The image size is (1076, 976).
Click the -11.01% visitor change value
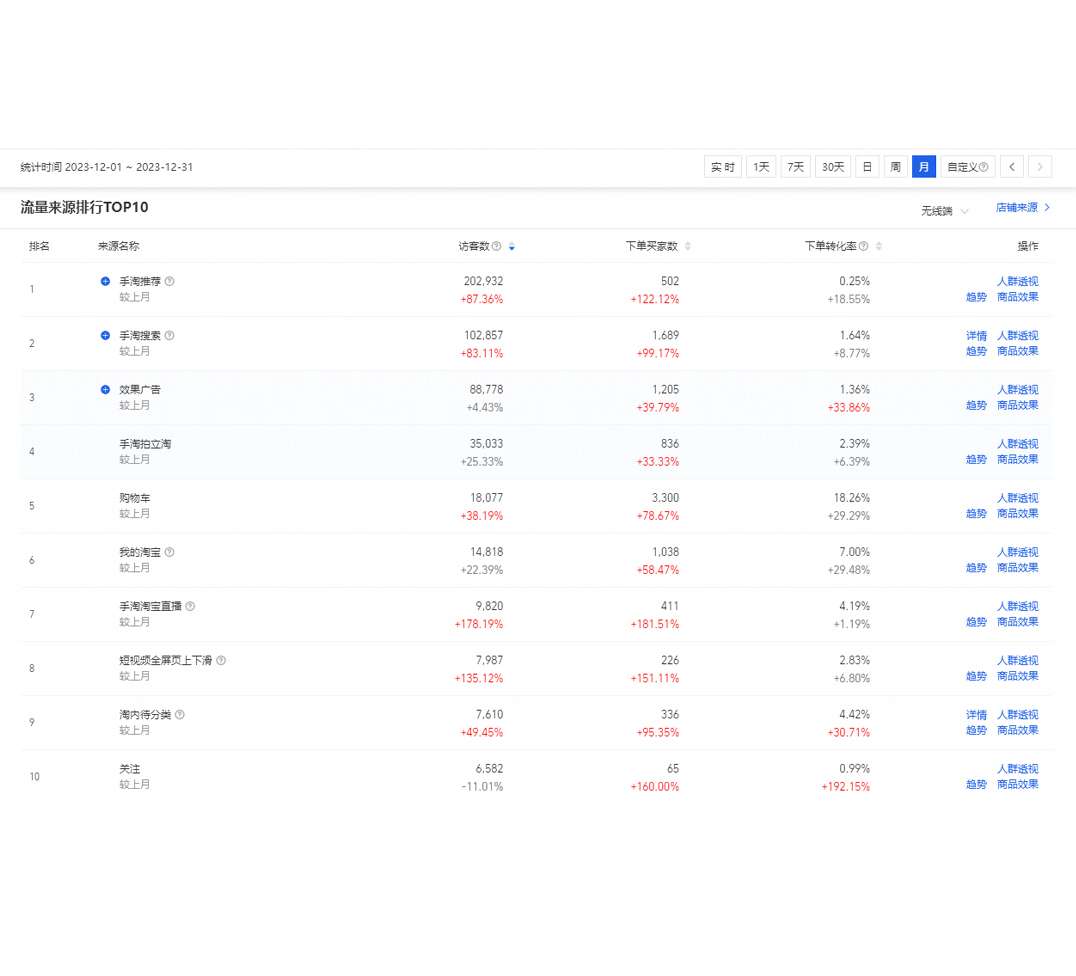pyautogui.click(x=482, y=787)
